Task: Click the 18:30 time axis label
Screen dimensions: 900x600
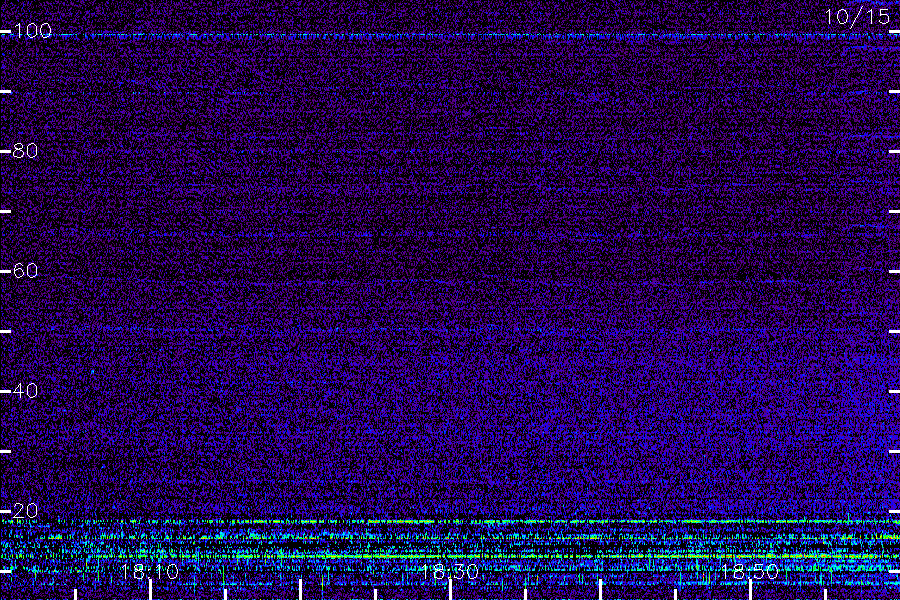Action: pyautogui.click(x=449, y=571)
